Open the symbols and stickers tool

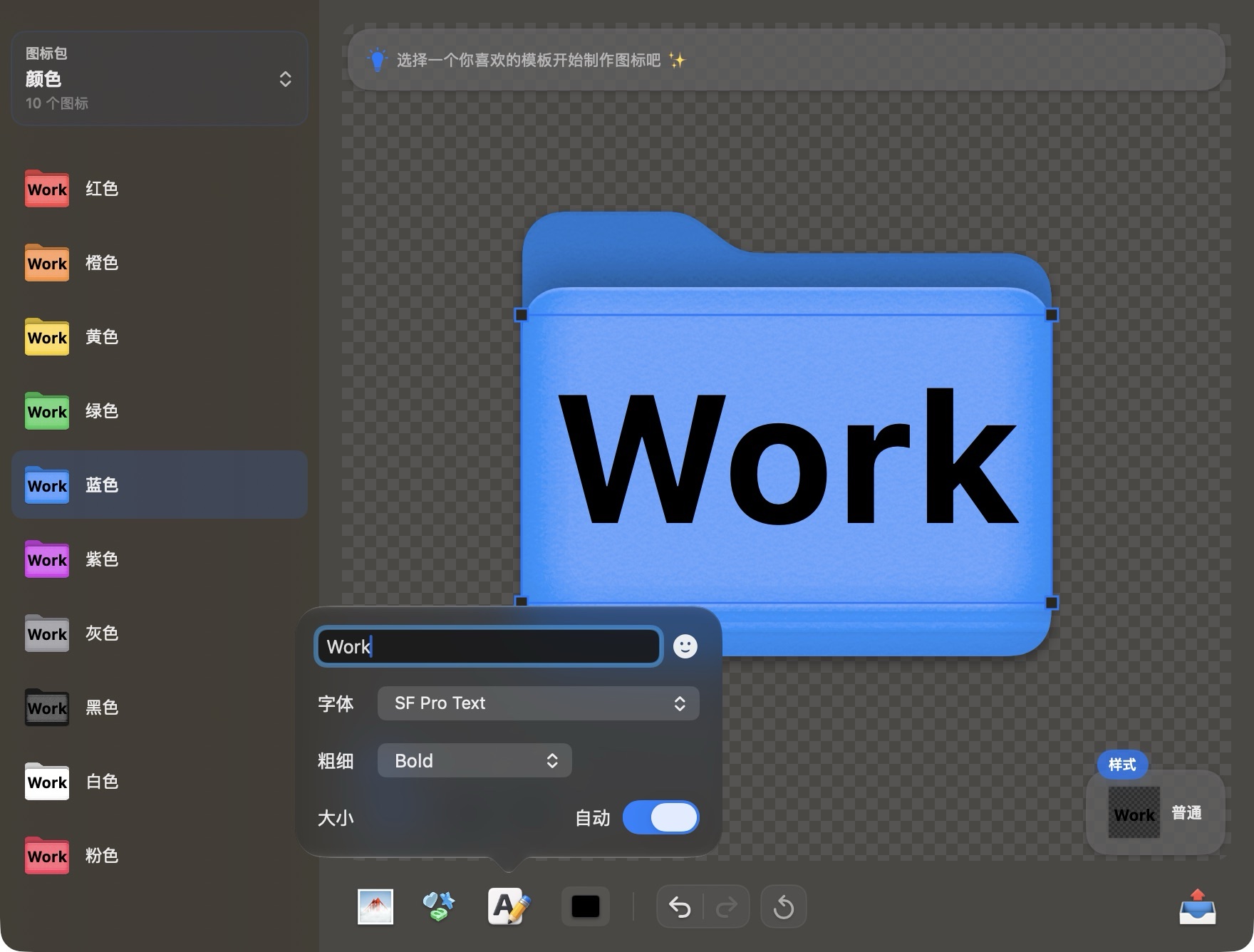[x=439, y=907]
